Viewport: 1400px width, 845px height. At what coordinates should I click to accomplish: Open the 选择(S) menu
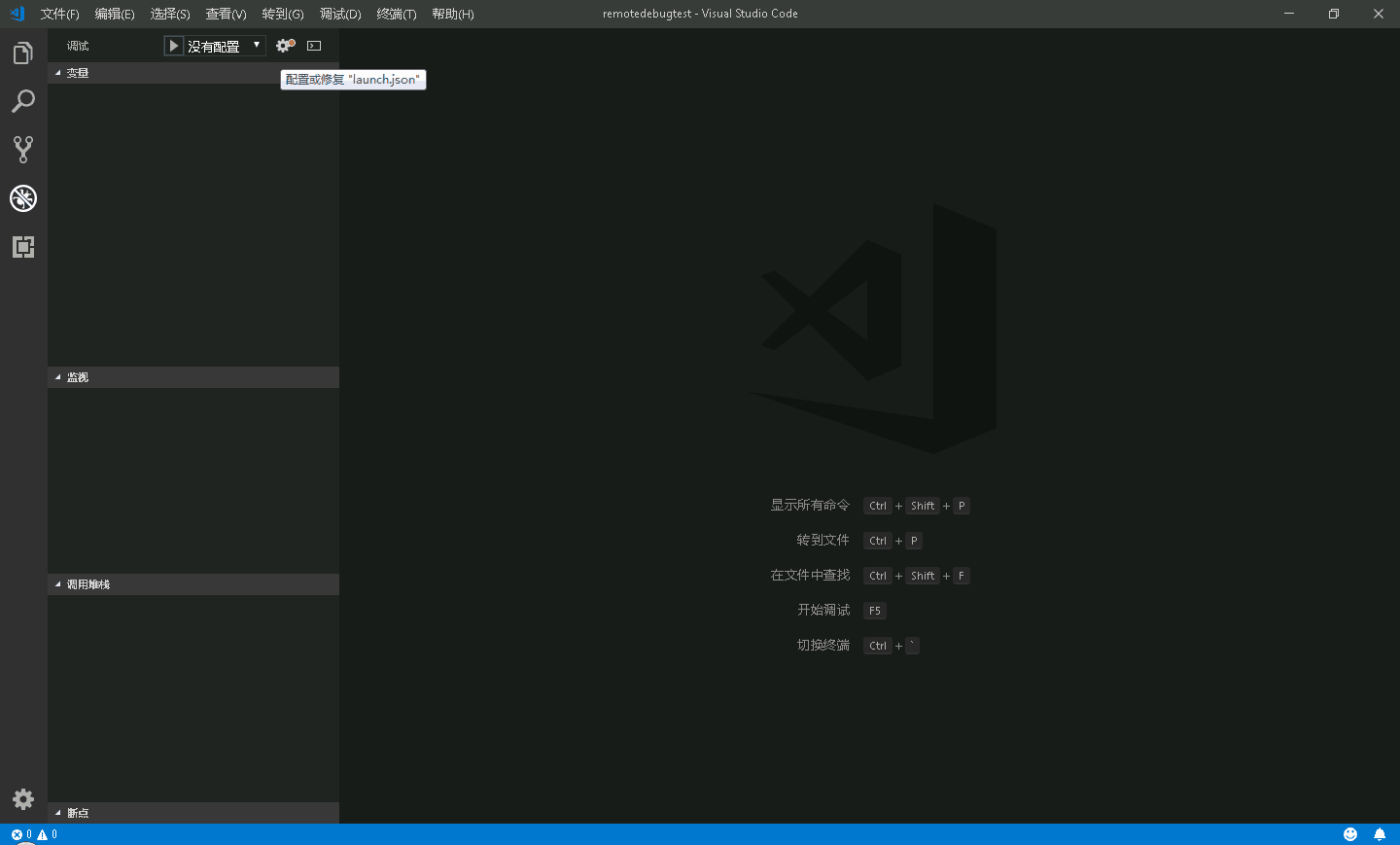click(x=170, y=14)
